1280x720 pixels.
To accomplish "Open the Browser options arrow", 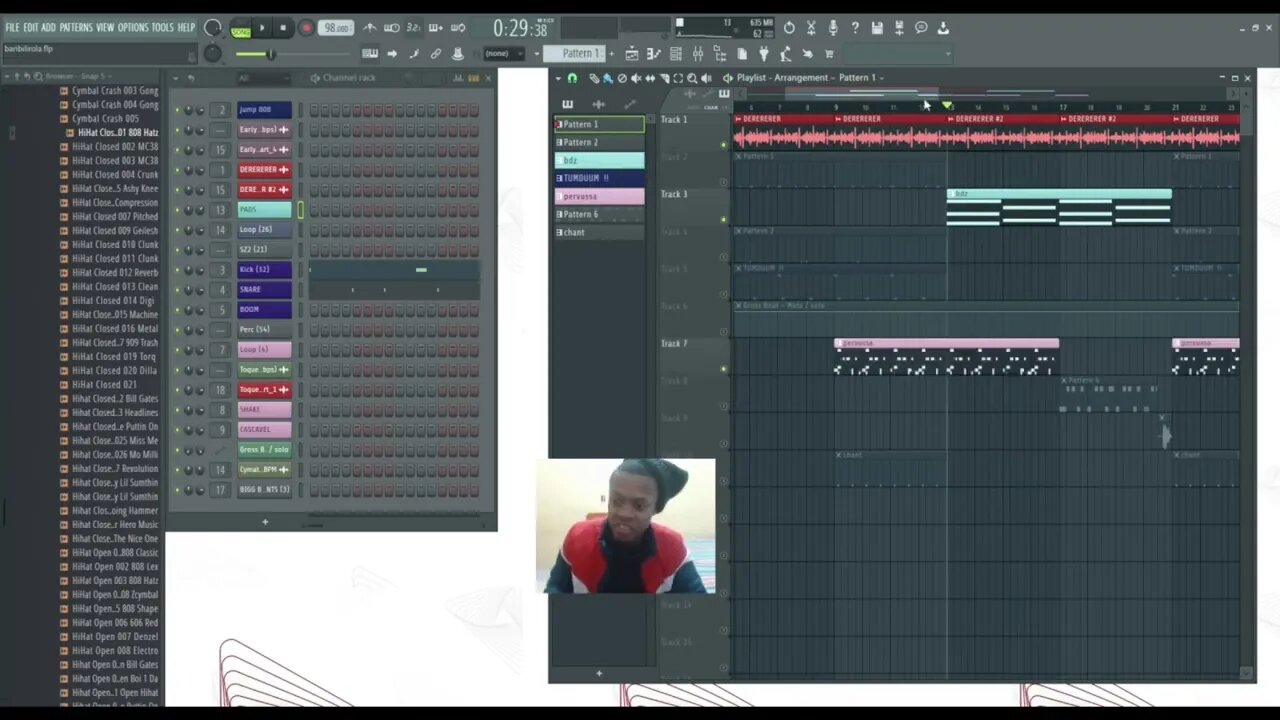I will (7, 76).
